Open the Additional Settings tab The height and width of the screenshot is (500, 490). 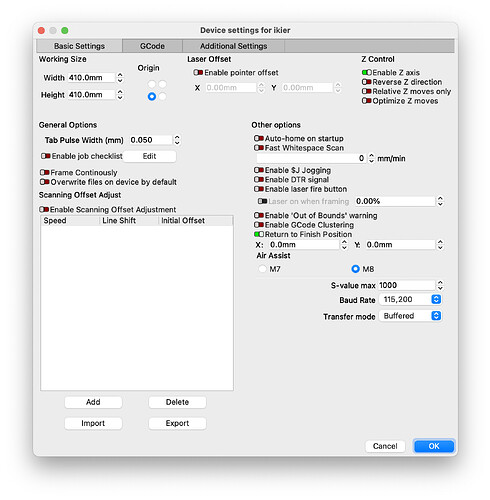233,46
